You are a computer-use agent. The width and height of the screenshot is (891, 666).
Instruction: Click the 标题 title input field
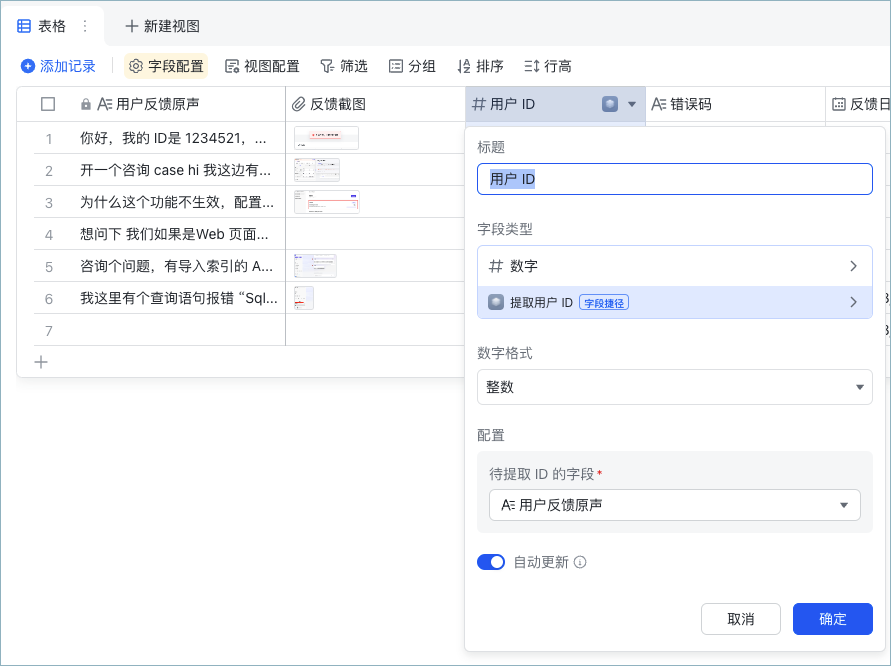[675, 179]
